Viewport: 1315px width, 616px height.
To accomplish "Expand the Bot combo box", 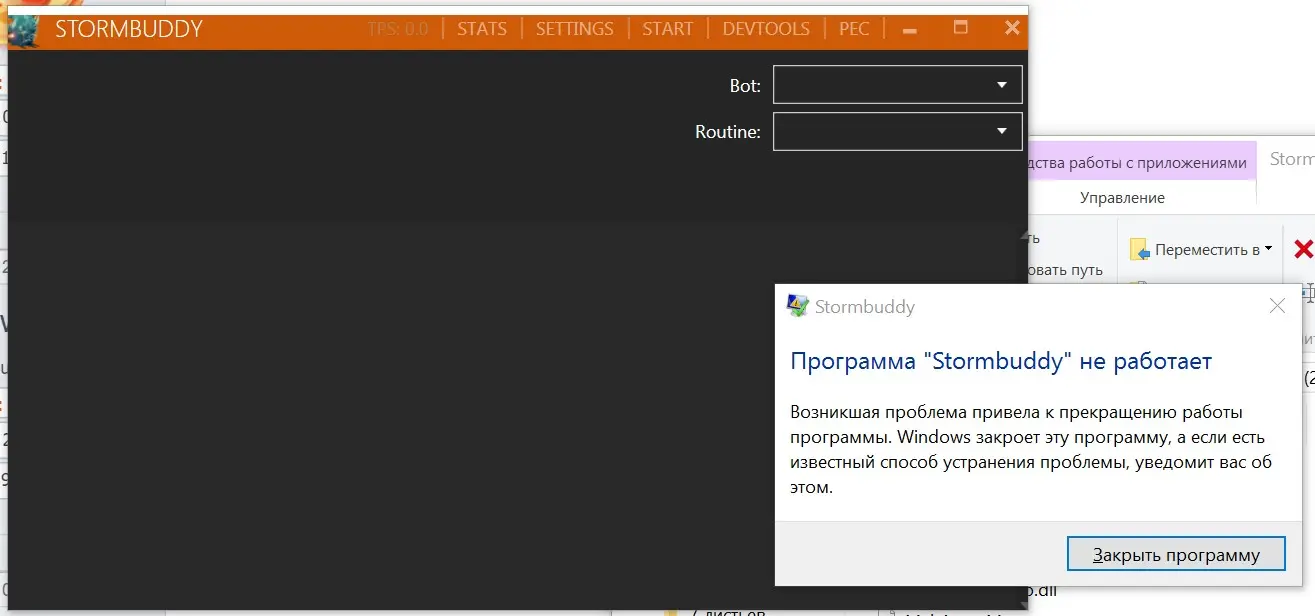I will coord(898,85).
